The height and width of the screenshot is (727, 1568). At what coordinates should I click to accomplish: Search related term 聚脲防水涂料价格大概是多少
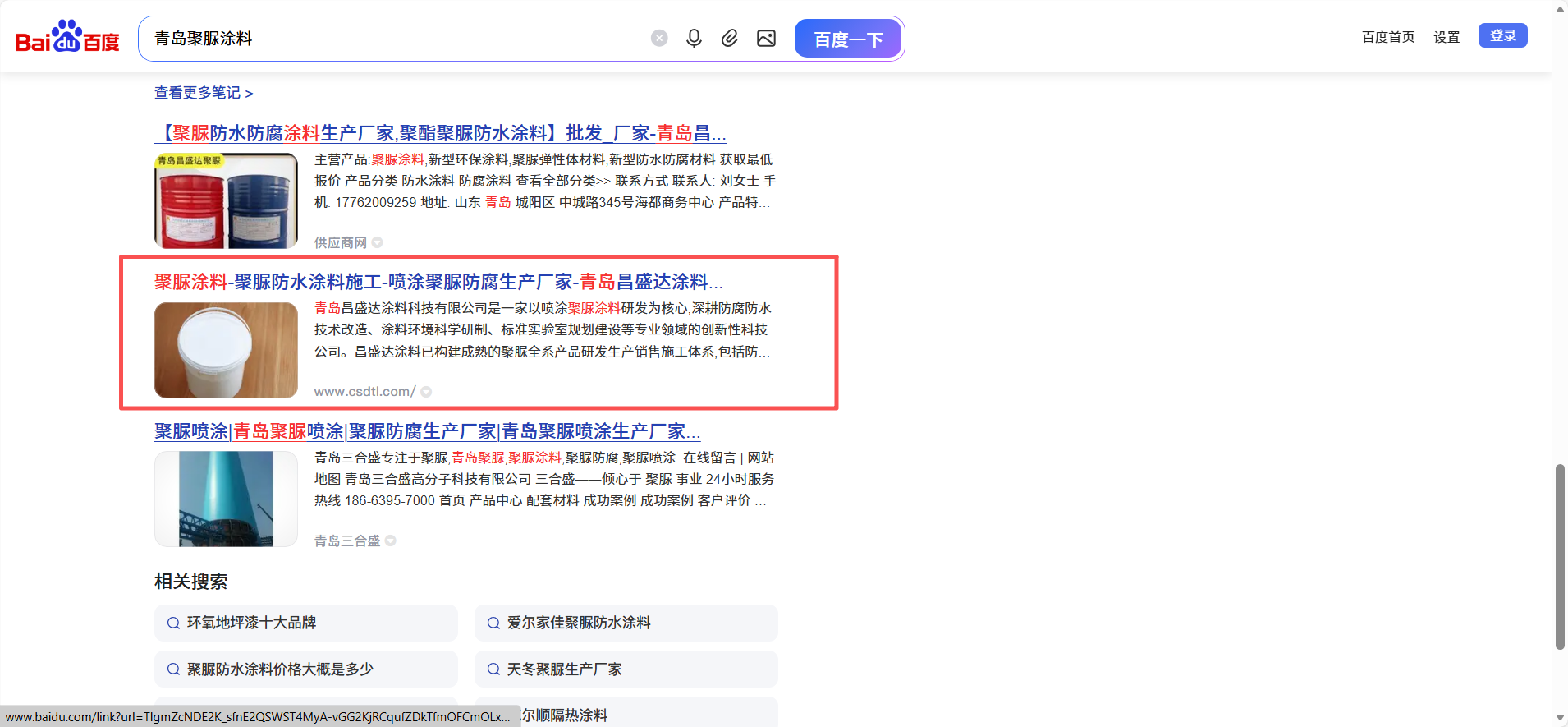(x=305, y=669)
